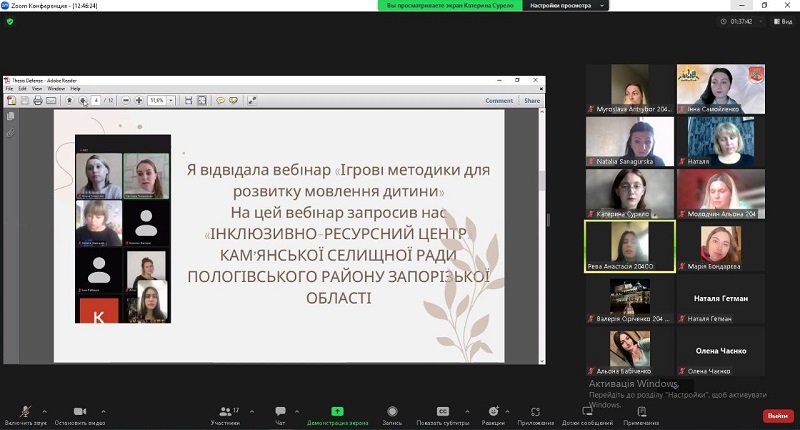
Task: Open the Window menu in Adobe Reader
Action: click(x=55, y=89)
